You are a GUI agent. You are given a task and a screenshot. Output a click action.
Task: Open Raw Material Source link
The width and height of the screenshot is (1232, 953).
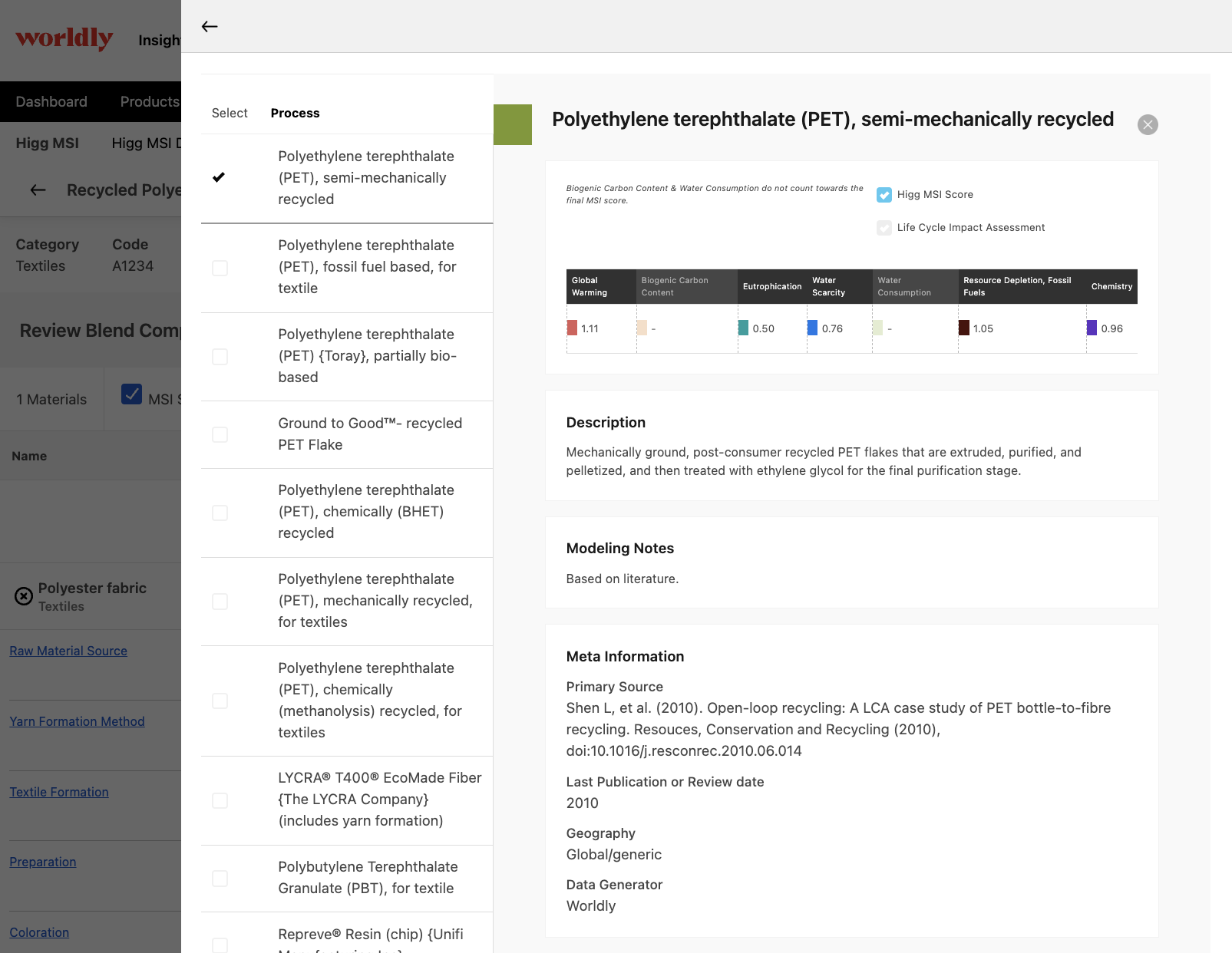(68, 651)
